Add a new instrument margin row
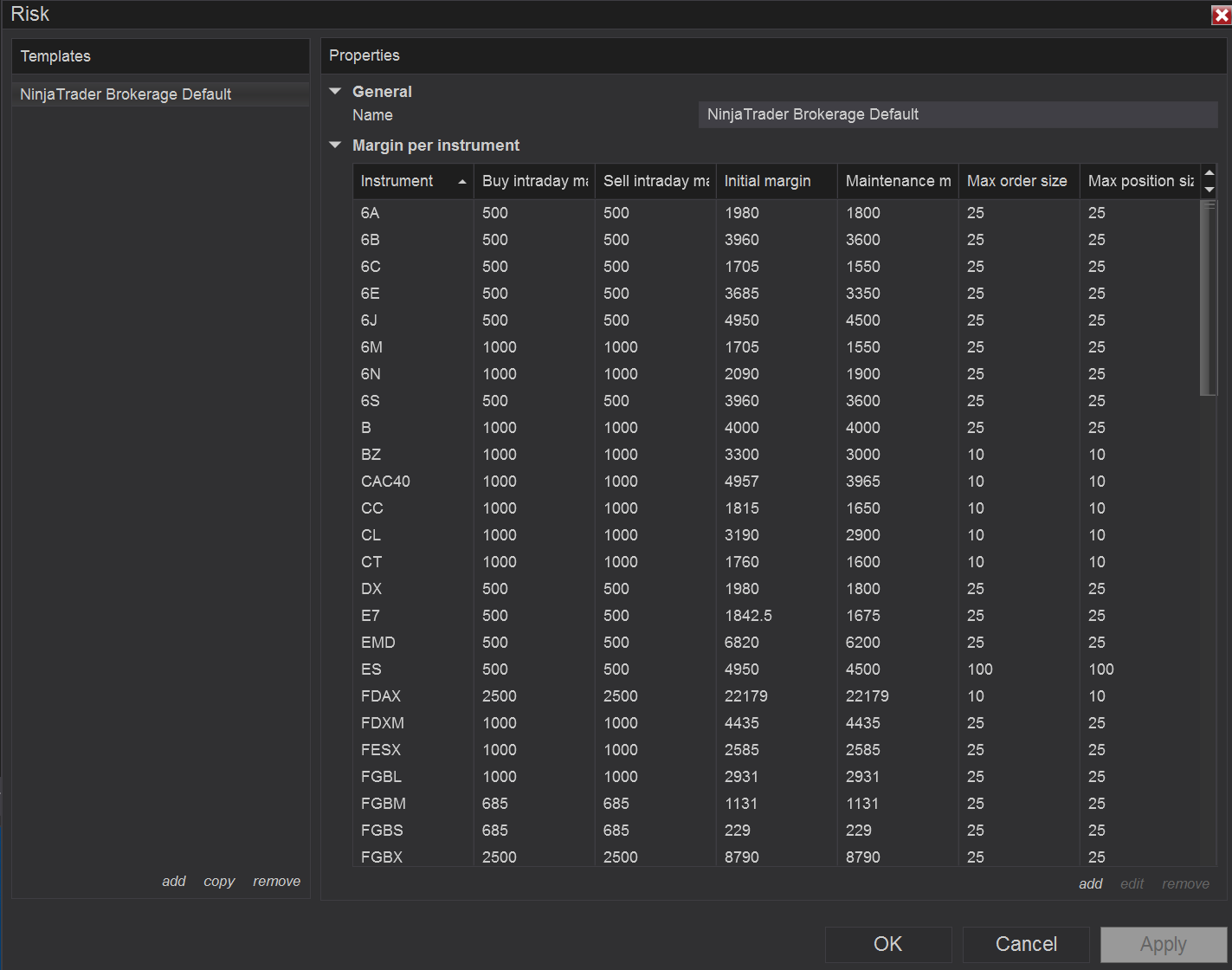Viewport: 1232px width, 970px height. pyautogui.click(x=1091, y=883)
